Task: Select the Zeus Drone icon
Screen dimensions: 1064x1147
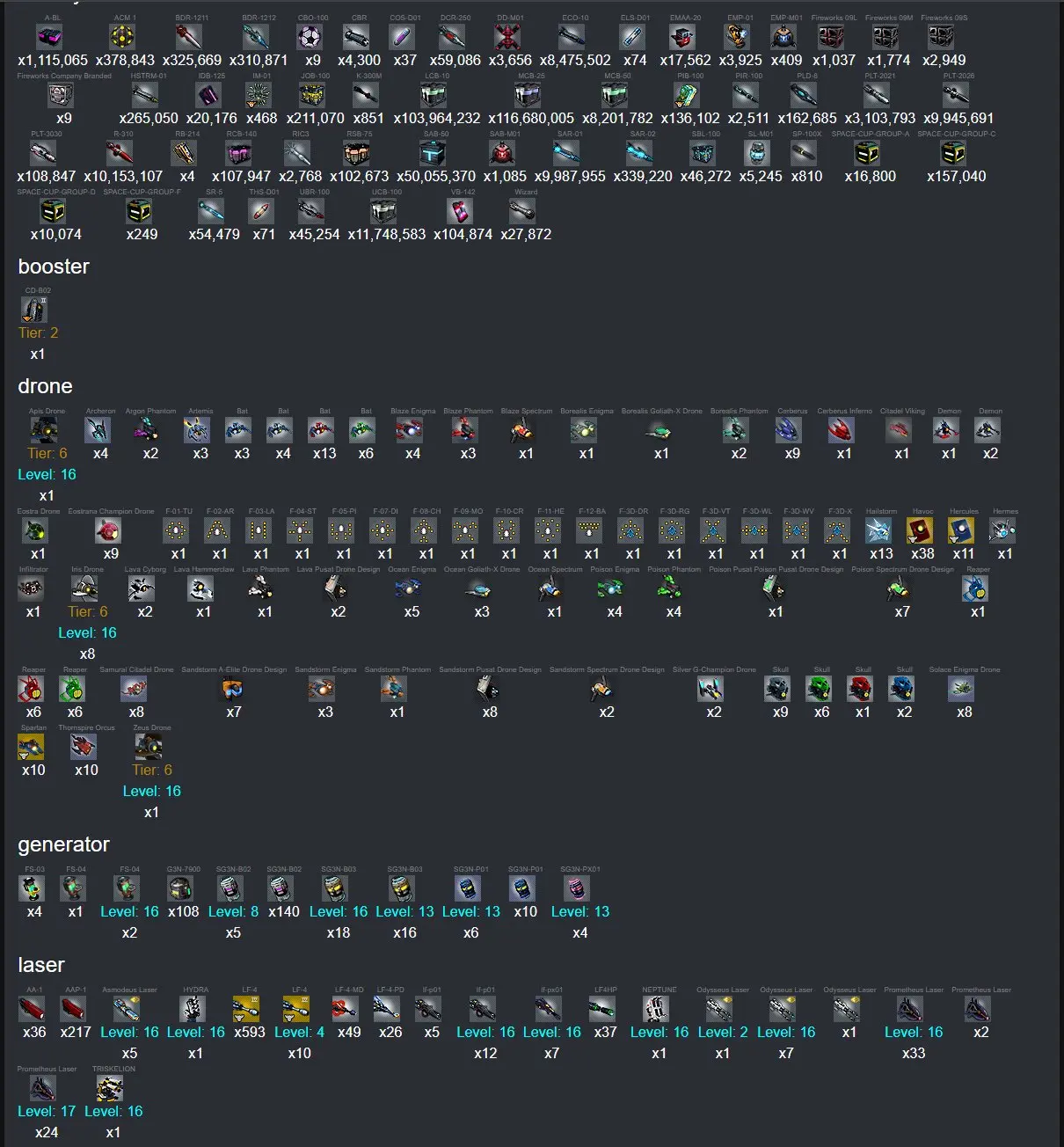Action: coord(149,747)
